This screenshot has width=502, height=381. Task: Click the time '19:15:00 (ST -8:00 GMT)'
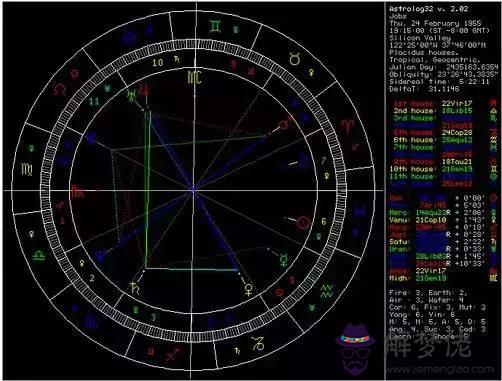pos(440,31)
